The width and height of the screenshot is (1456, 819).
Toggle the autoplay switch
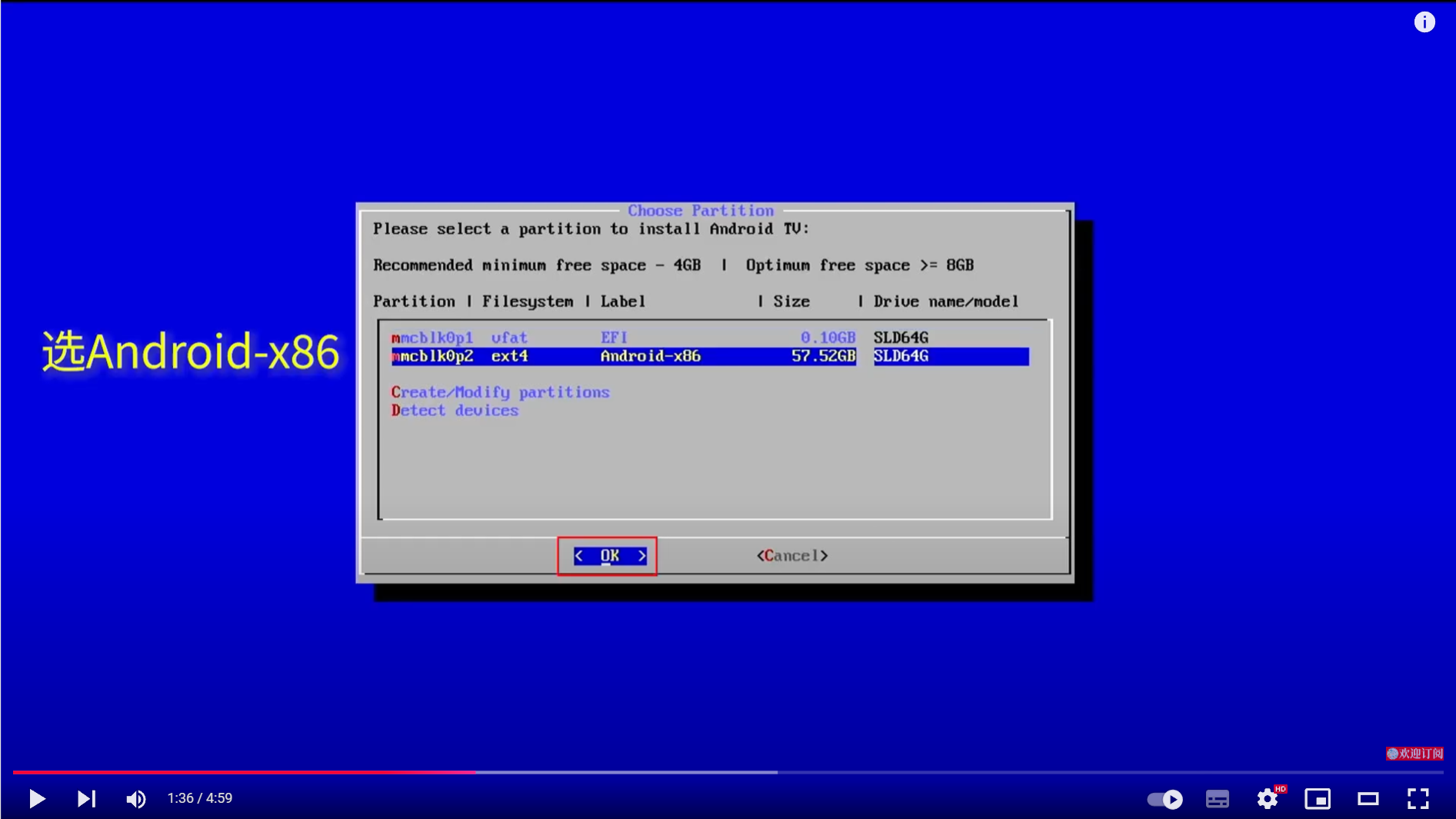(1164, 799)
